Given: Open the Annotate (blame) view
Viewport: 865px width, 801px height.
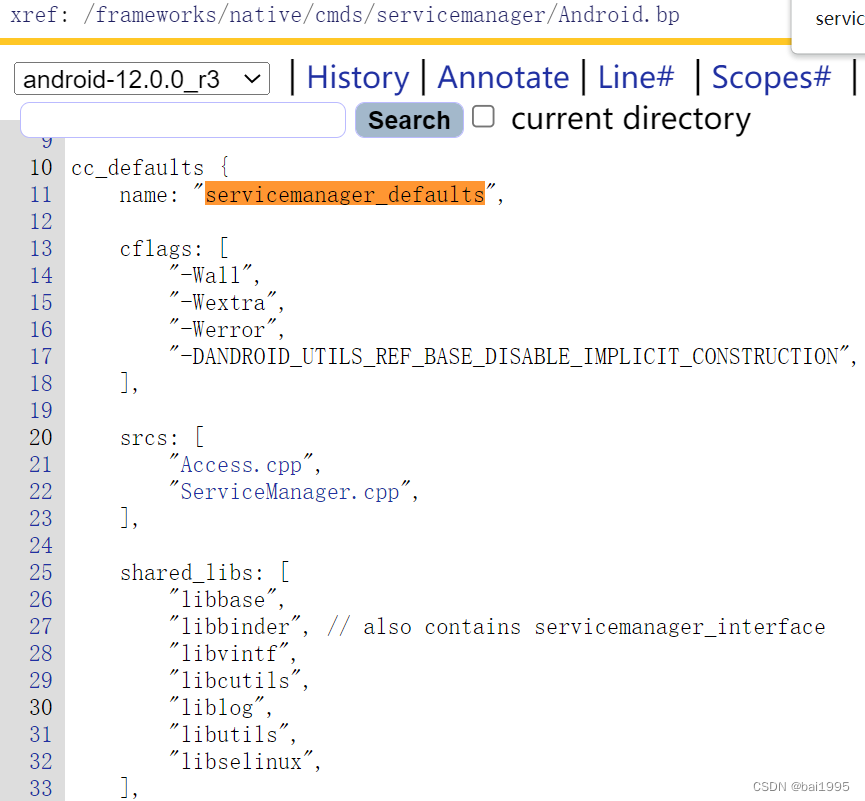Looking at the screenshot, I should tap(503, 77).
